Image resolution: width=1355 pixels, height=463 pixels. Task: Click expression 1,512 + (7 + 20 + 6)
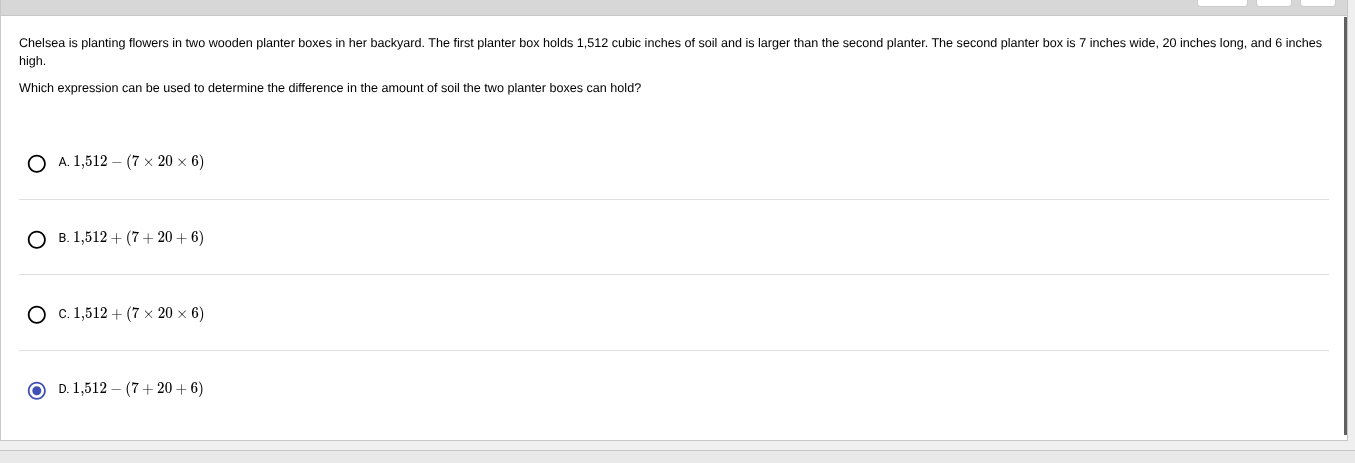[x=138, y=238]
